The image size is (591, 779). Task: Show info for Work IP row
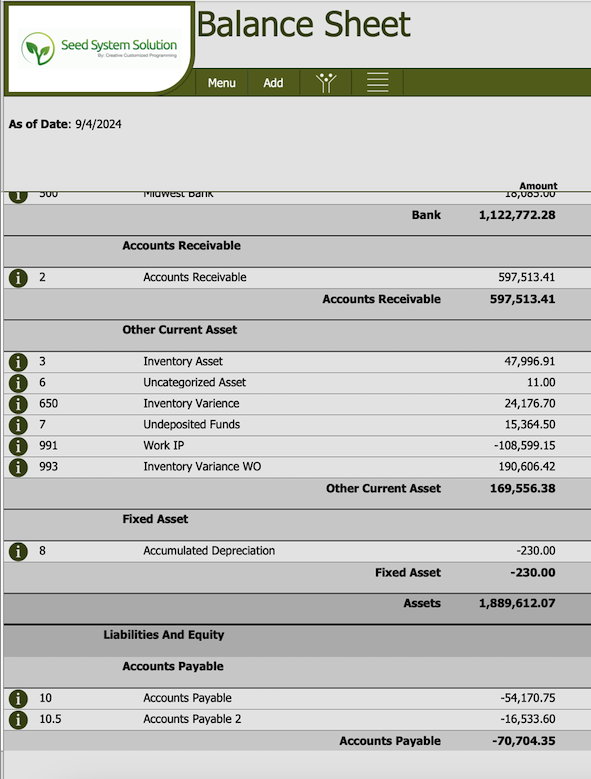point(18,446)
